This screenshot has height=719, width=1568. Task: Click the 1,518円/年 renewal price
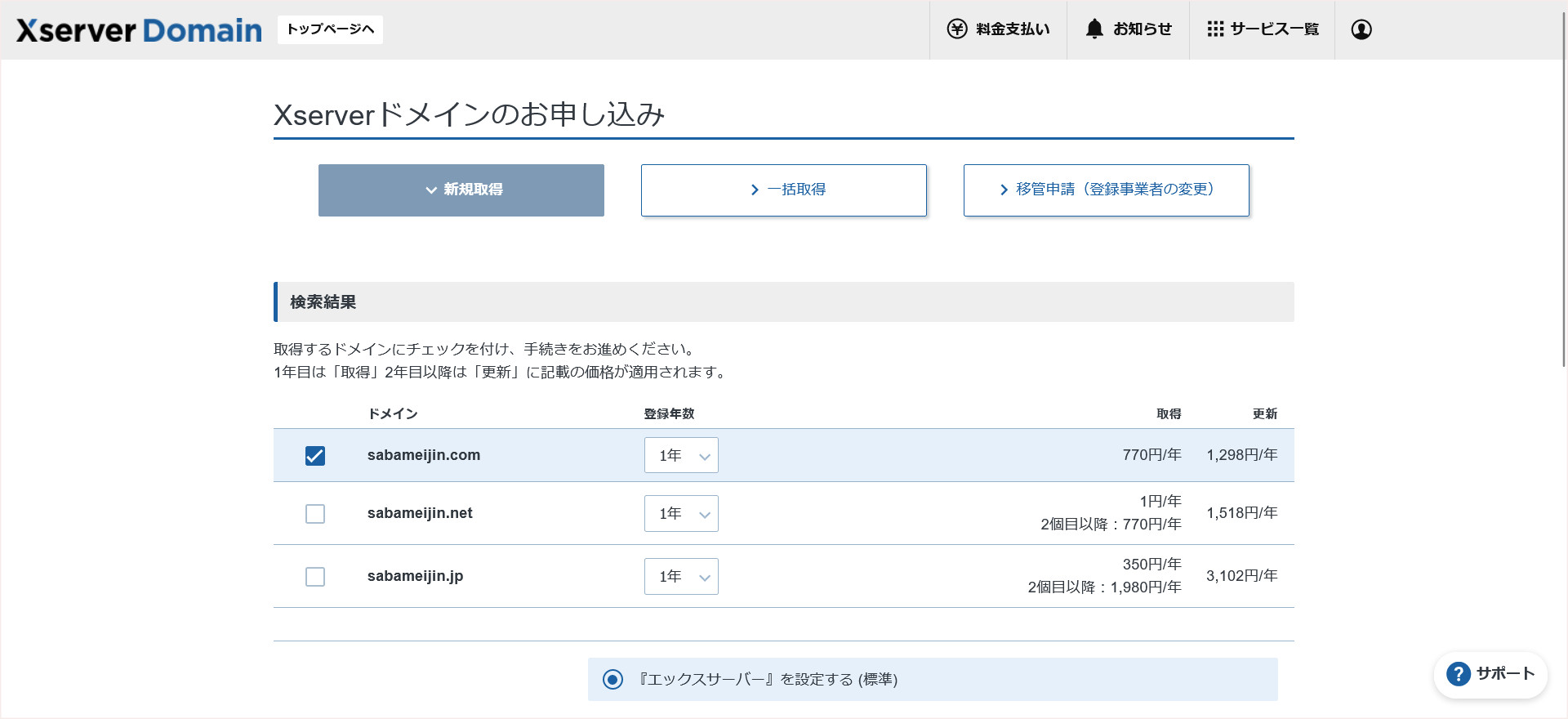pos(1242,513)
